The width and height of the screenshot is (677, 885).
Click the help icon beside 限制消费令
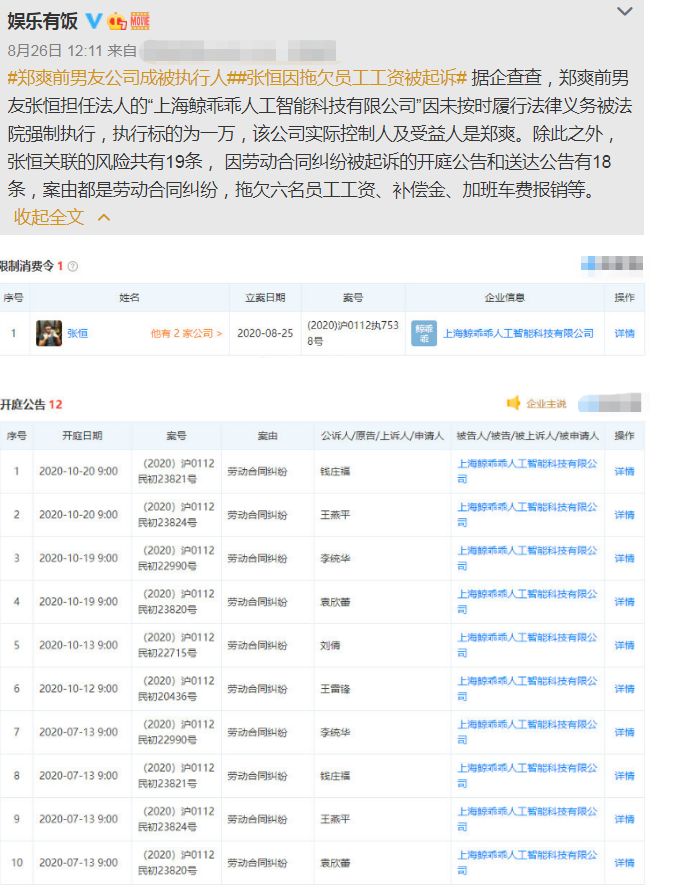point(73,266)
